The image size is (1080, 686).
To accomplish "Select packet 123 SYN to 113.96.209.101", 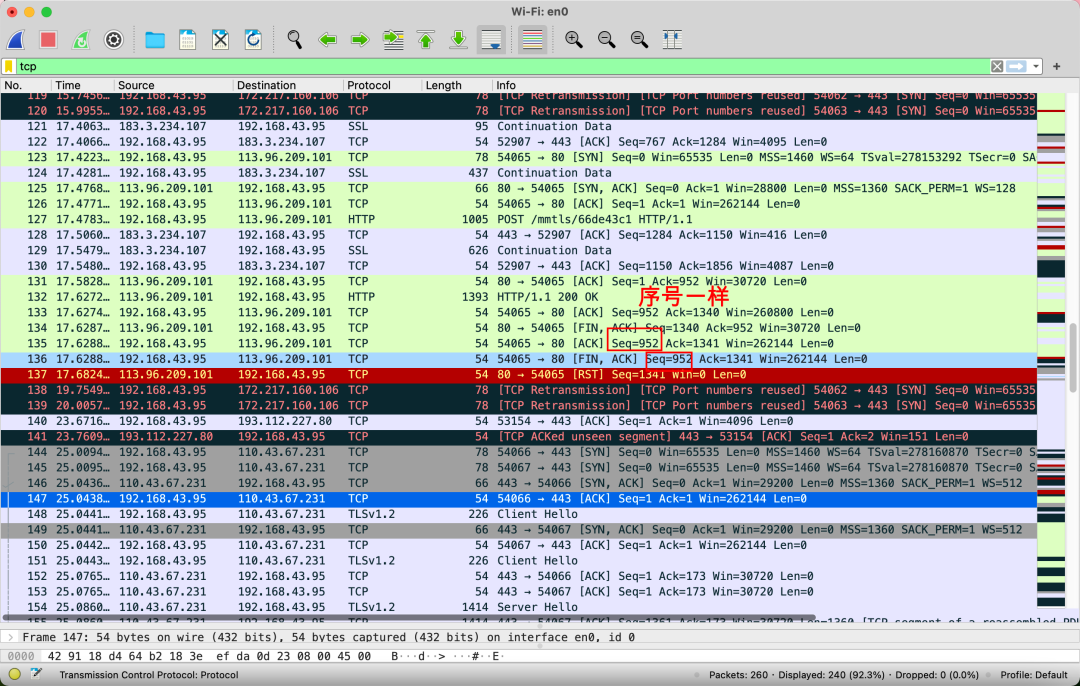I will tap(519, 157).
